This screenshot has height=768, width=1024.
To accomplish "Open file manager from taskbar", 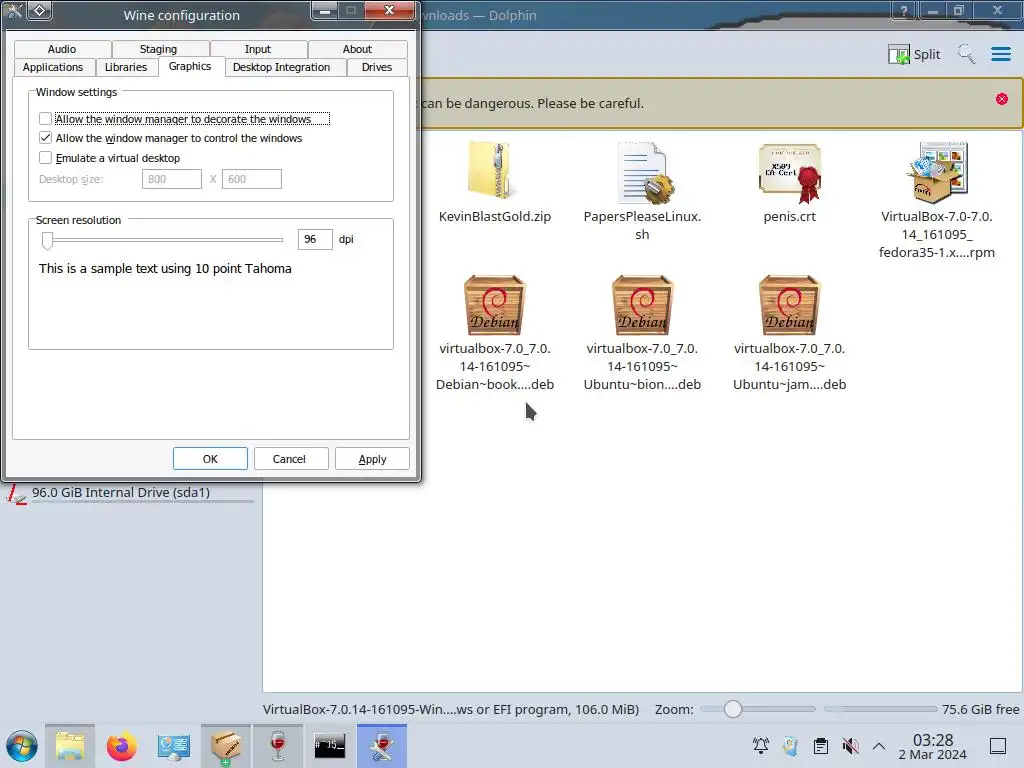I will point(69,746).
